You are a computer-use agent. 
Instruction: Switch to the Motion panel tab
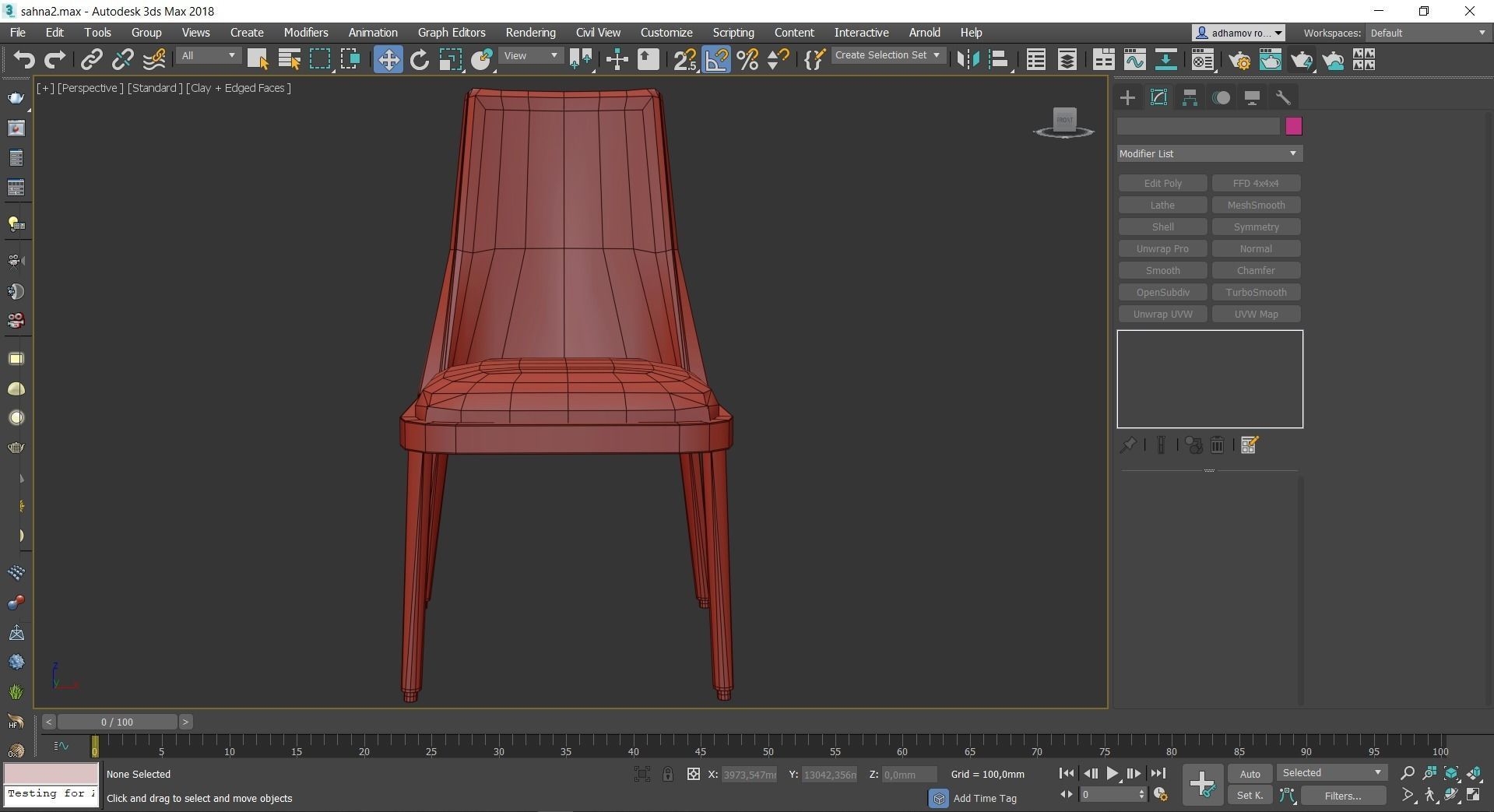[x=1222, y=97]
